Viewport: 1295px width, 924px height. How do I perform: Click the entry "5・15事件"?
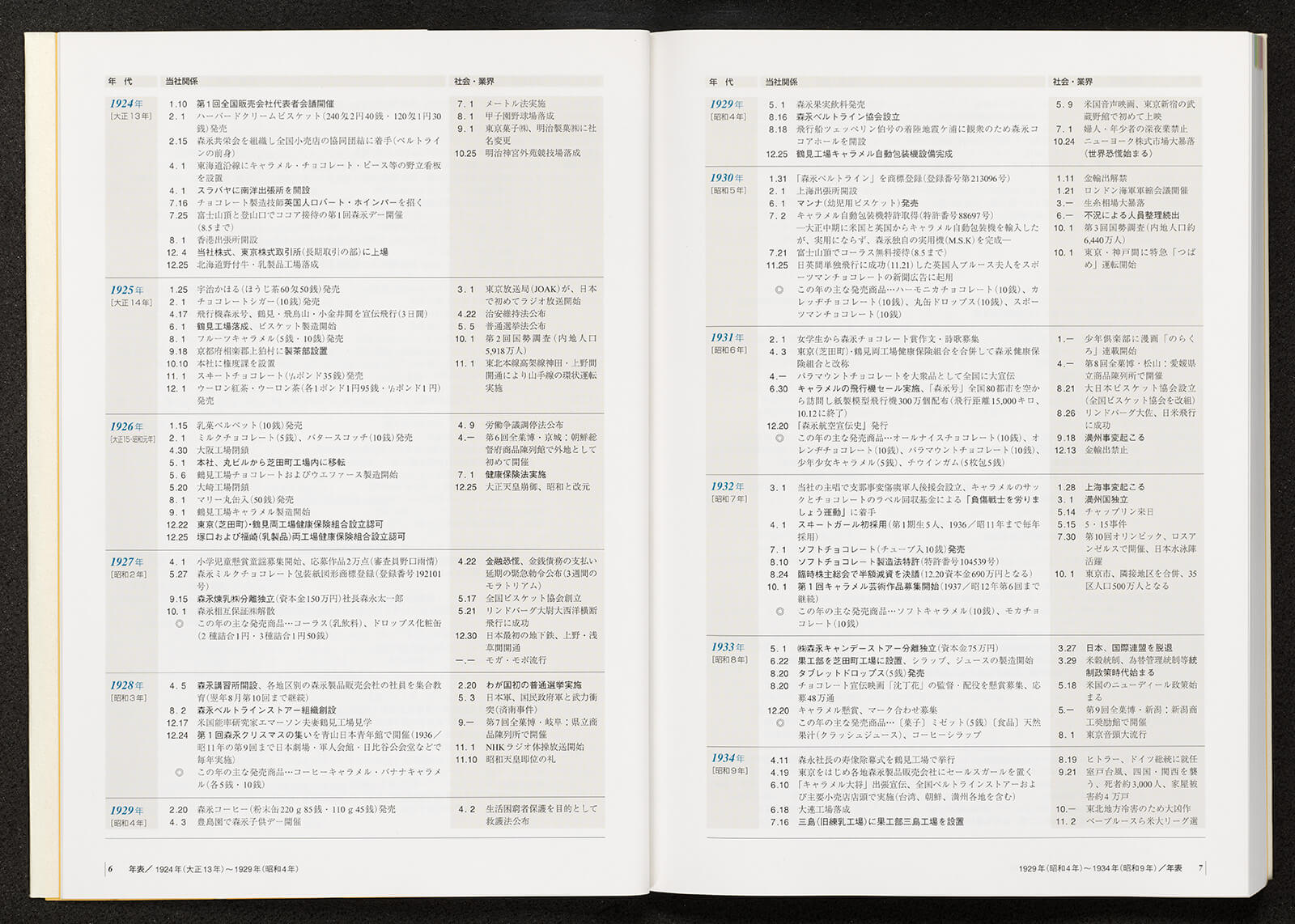point(1105,524)
